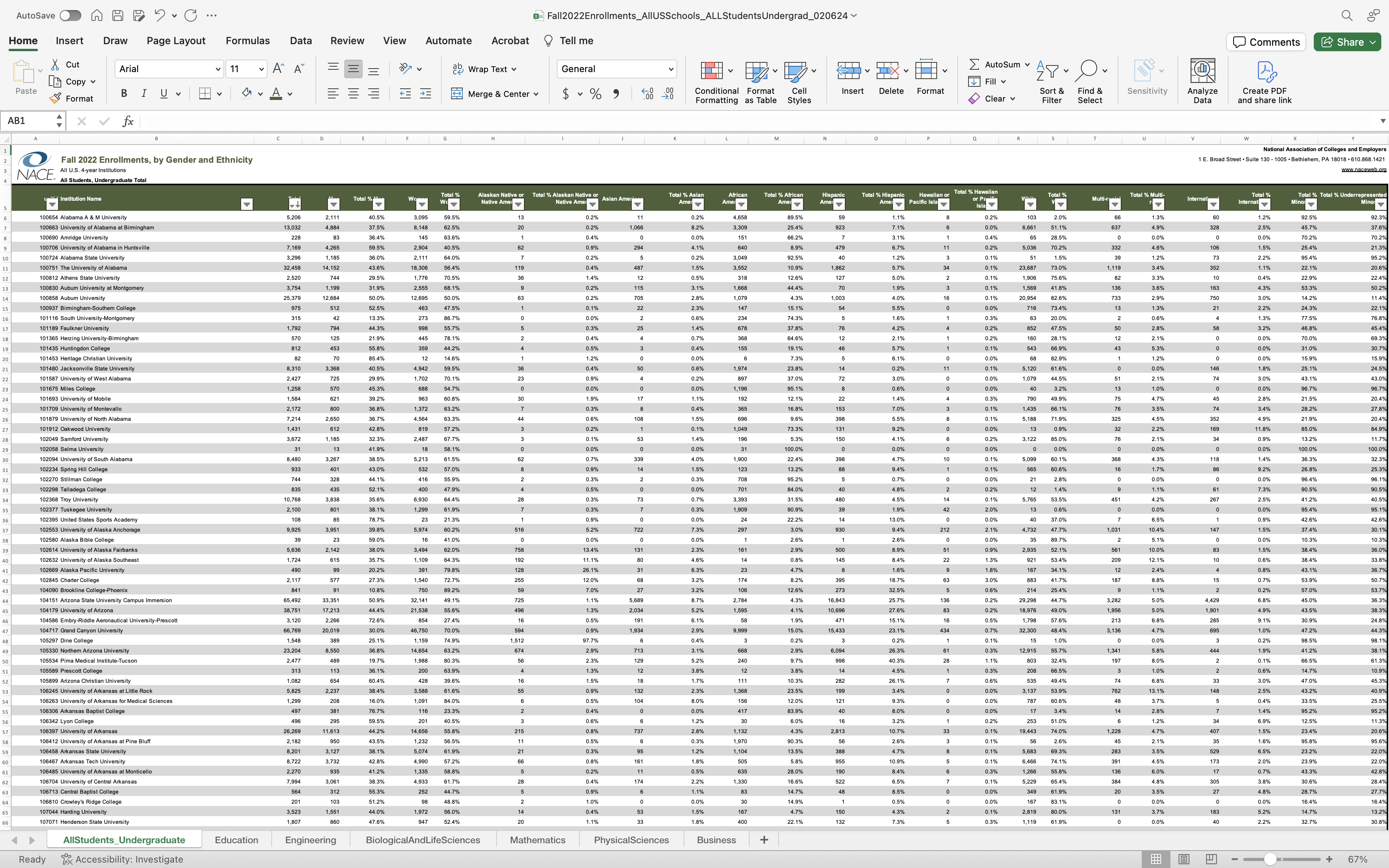Open the Page Layout ribbon tab
This screenshot has width=1389, height=868.
[176, 41]
